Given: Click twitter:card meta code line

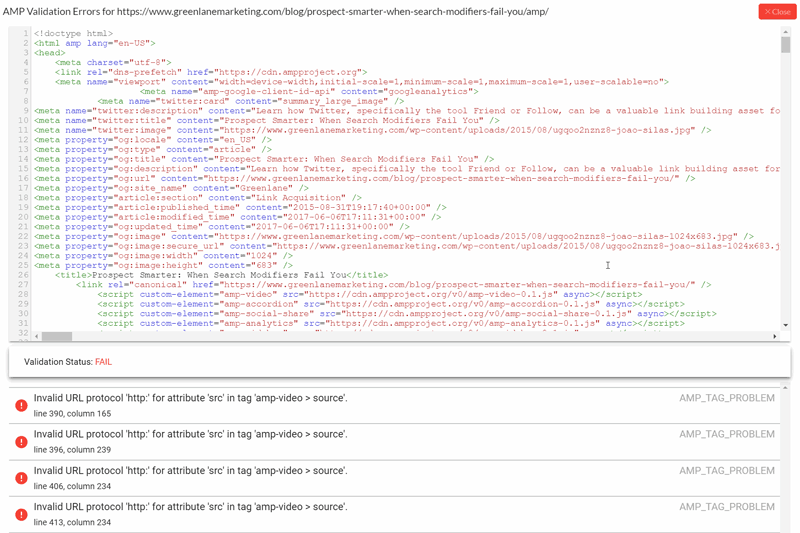Looking at the screenshot, I should 251,101.
